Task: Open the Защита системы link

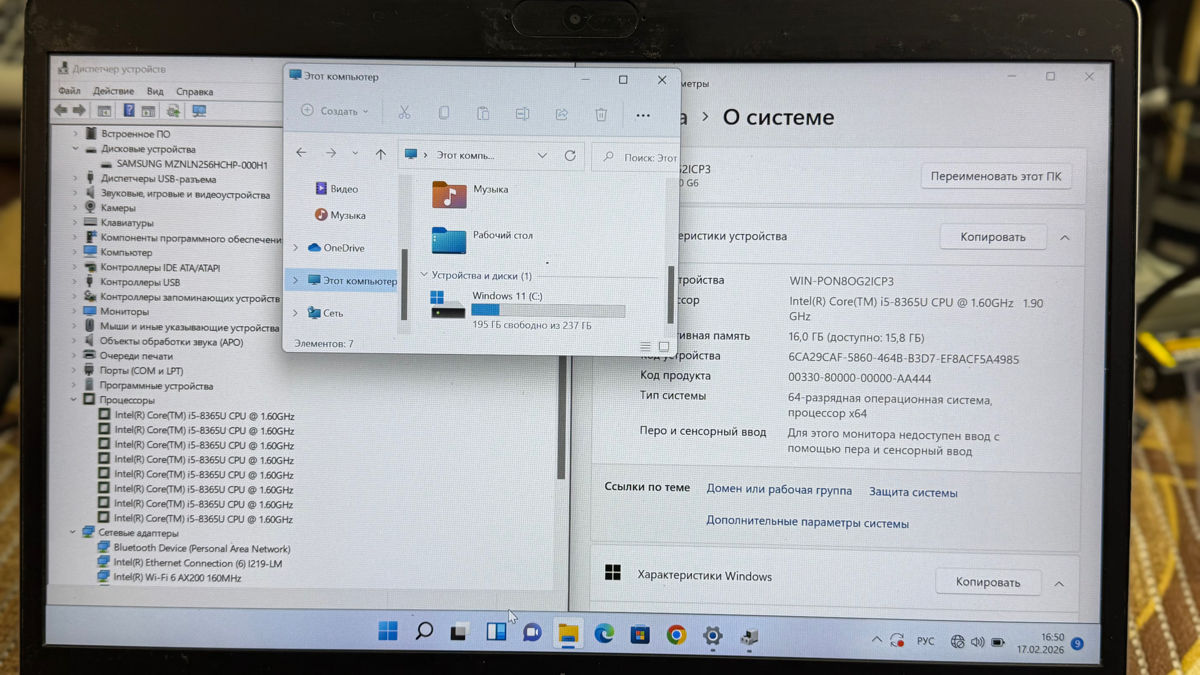Action: coord(912,492)
